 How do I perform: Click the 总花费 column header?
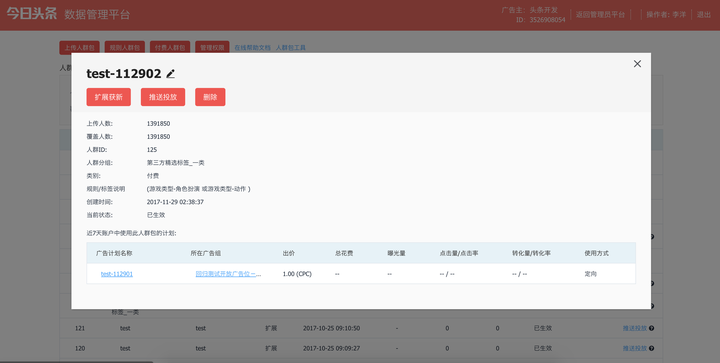344,253
